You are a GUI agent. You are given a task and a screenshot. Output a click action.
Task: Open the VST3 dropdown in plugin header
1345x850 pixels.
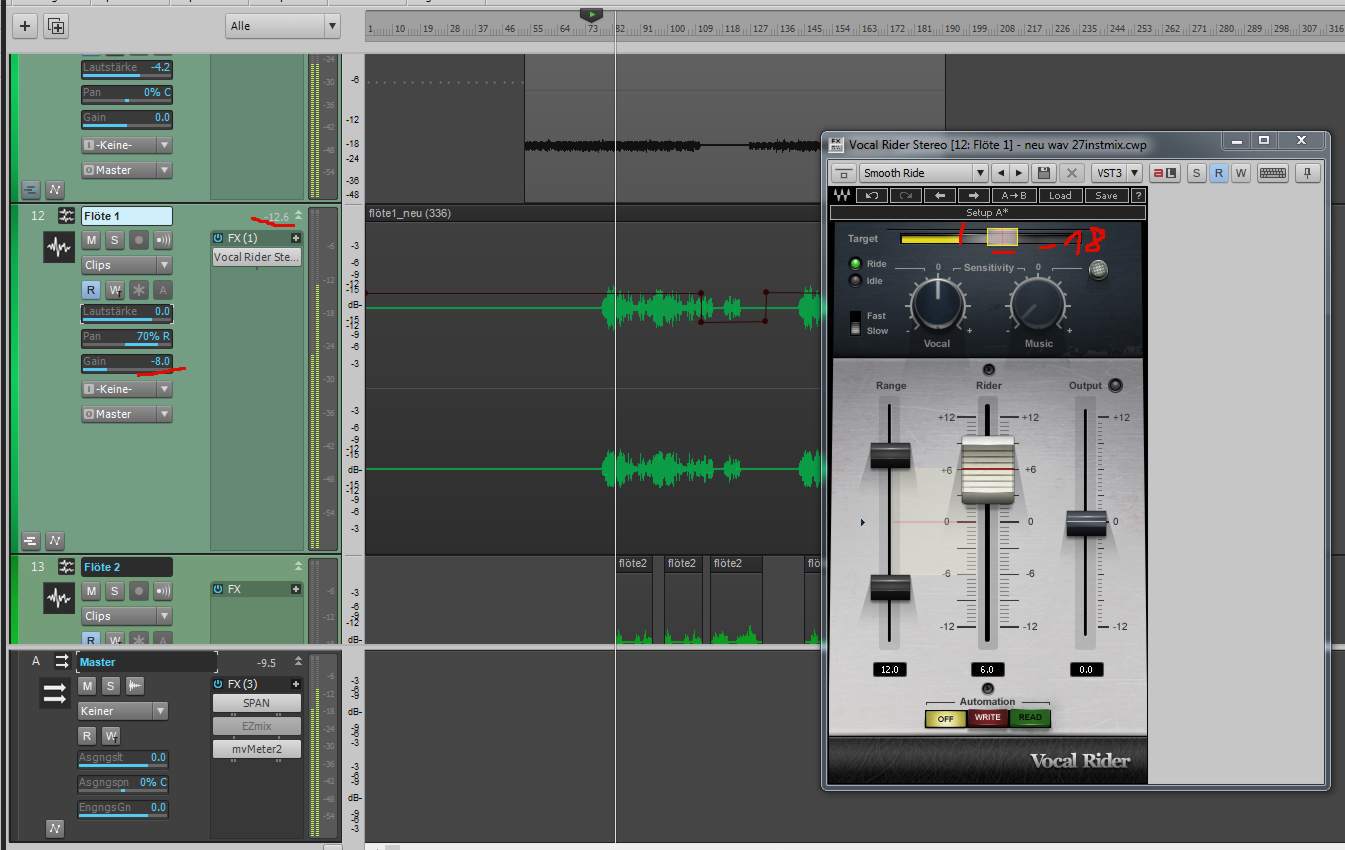1116,173
